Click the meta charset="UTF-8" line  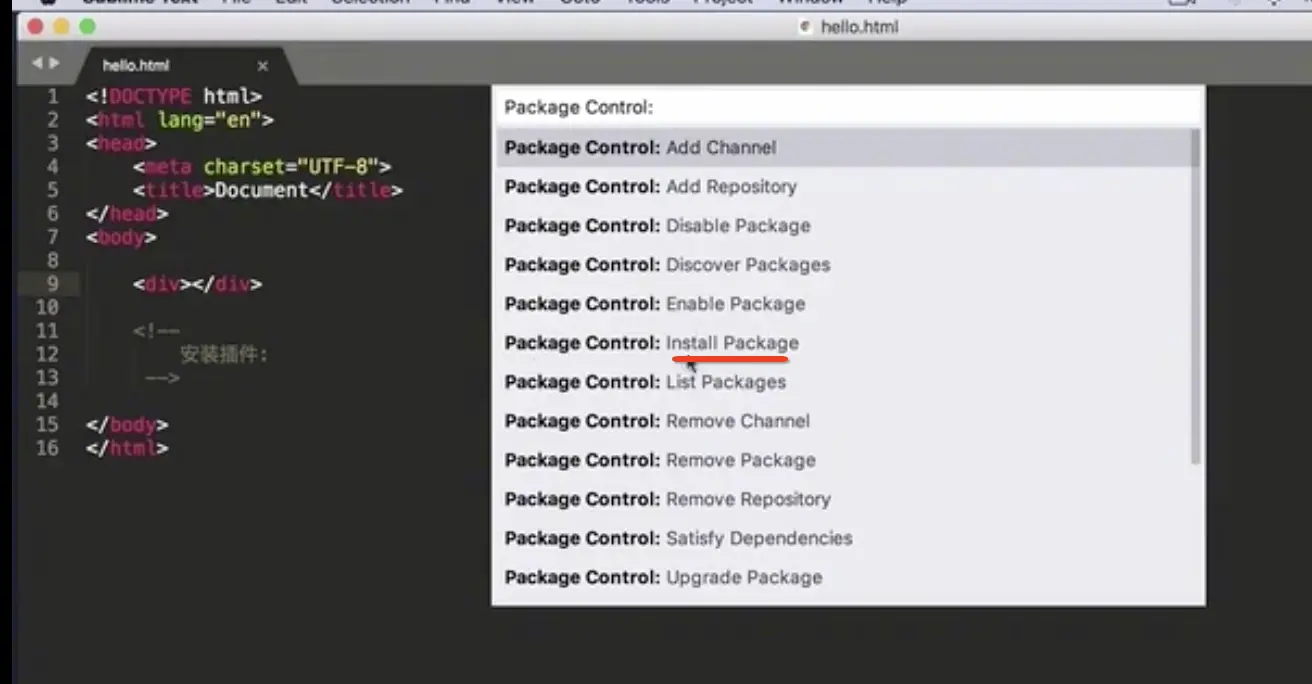[262, 167]
